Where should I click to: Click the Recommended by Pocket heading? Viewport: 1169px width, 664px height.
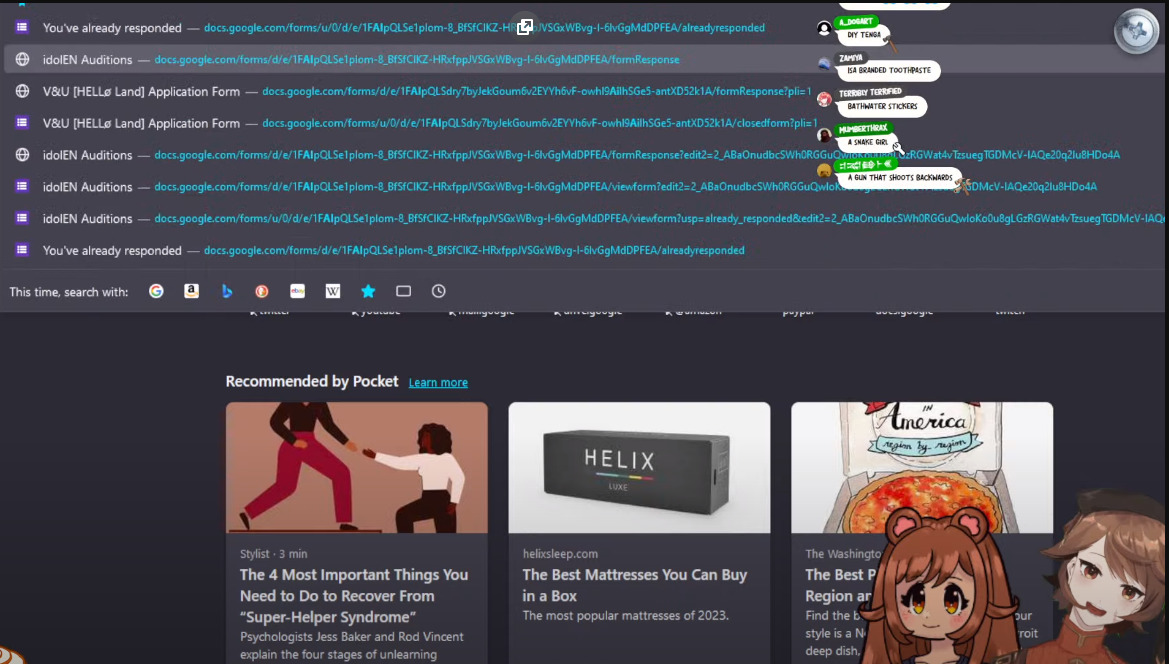tap(312, 382)
